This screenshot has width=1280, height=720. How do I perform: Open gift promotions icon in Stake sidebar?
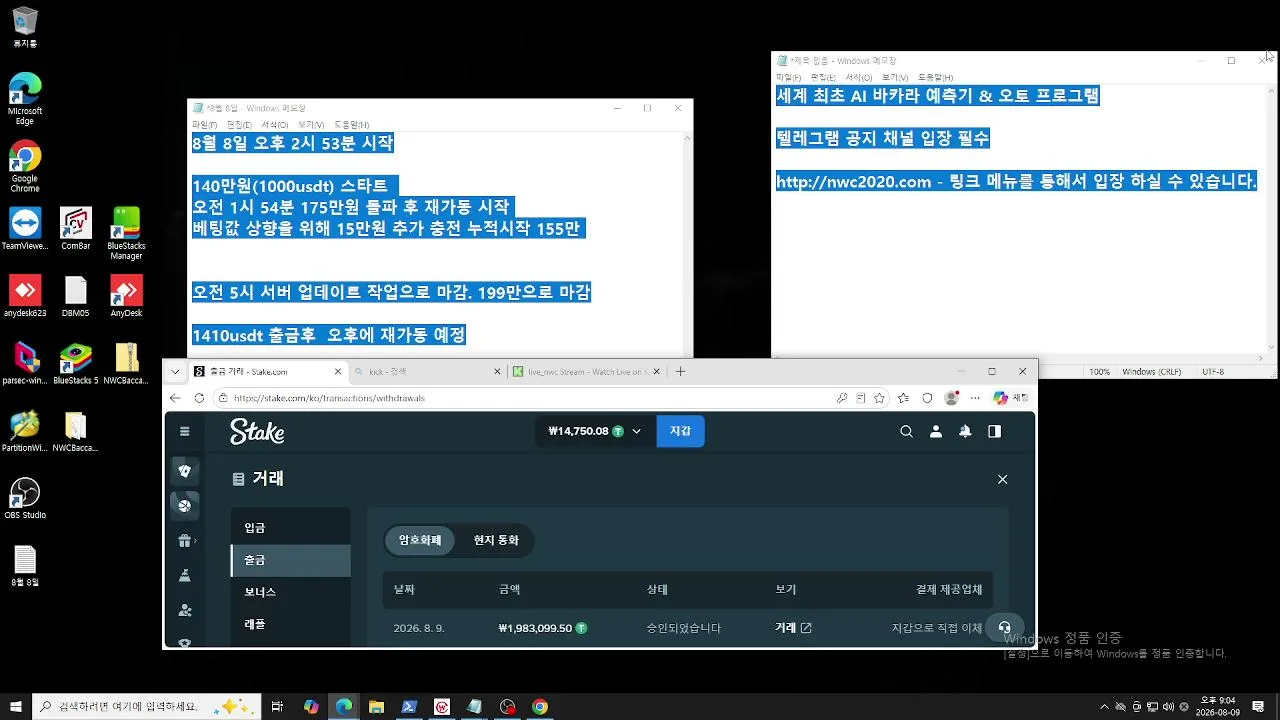coord(184,541)
